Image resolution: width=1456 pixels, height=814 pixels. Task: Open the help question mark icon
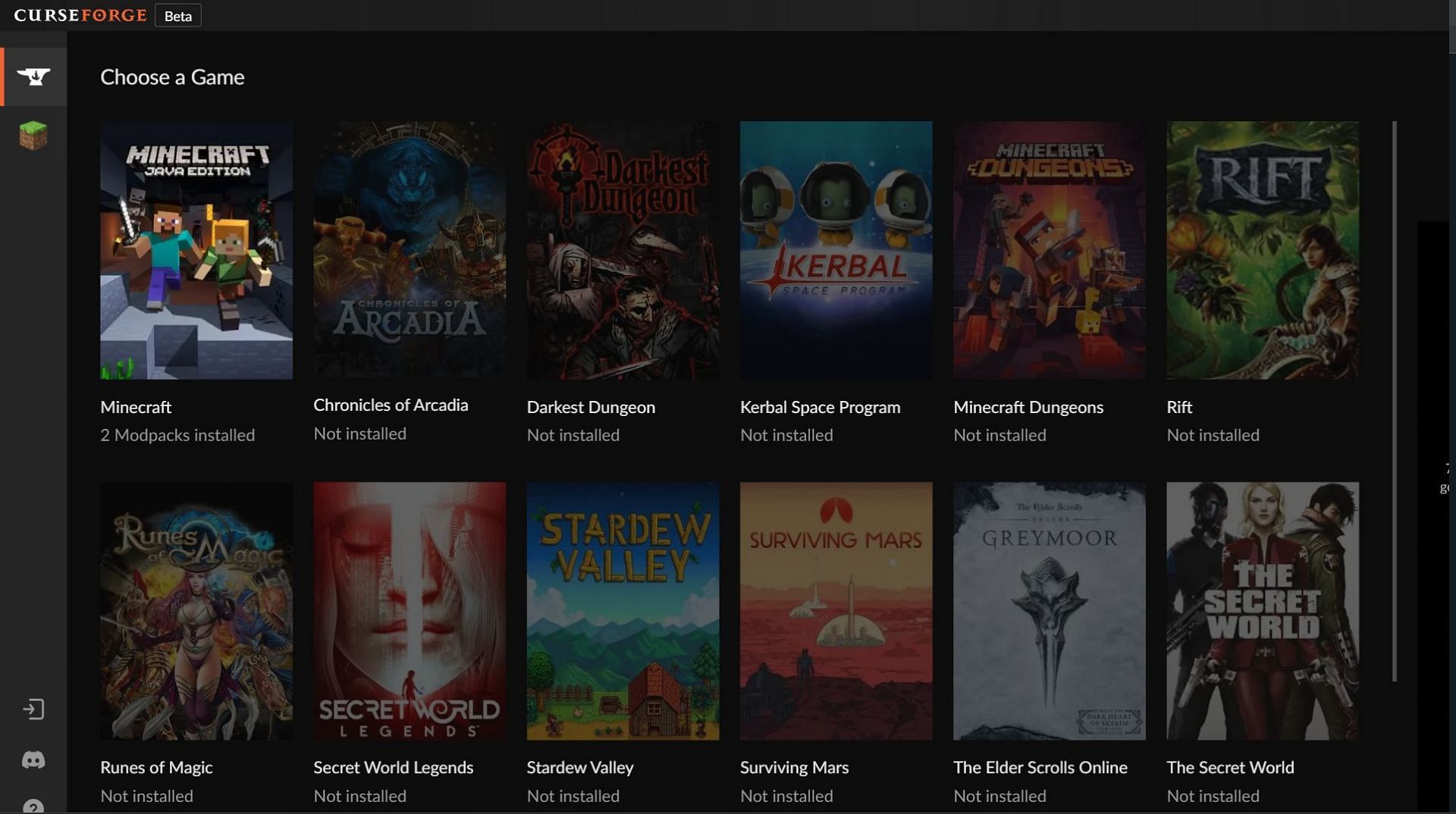(33, 806)
